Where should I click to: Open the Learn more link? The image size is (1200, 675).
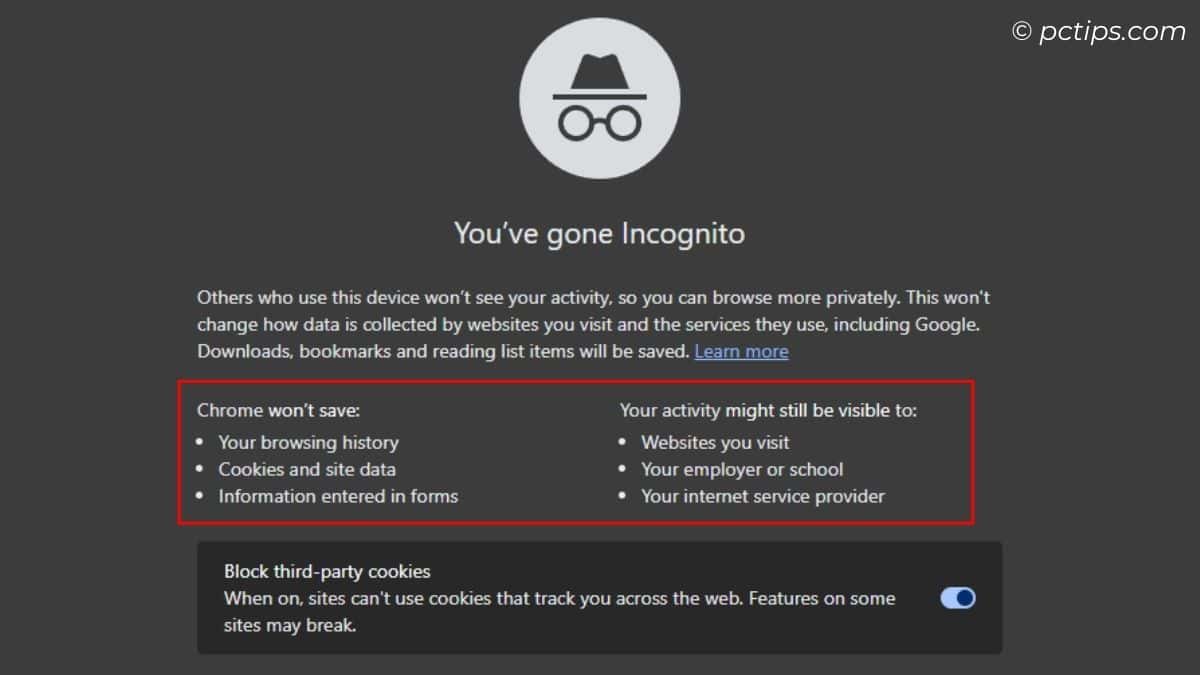pyautogui.click(x=741, y=351)
